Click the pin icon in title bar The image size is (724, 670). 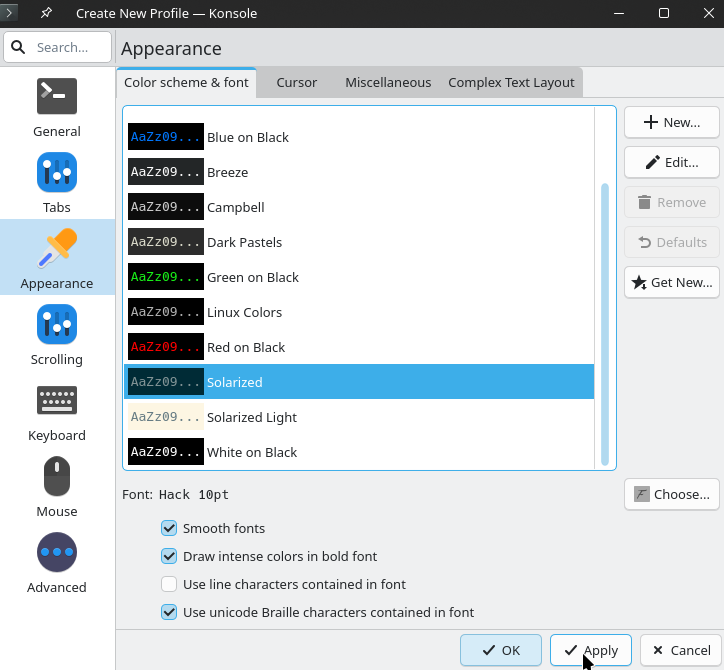46,13
